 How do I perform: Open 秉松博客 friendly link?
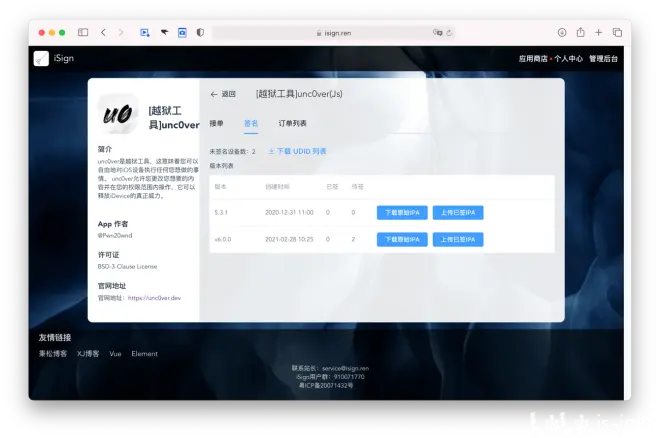[53, 354]
